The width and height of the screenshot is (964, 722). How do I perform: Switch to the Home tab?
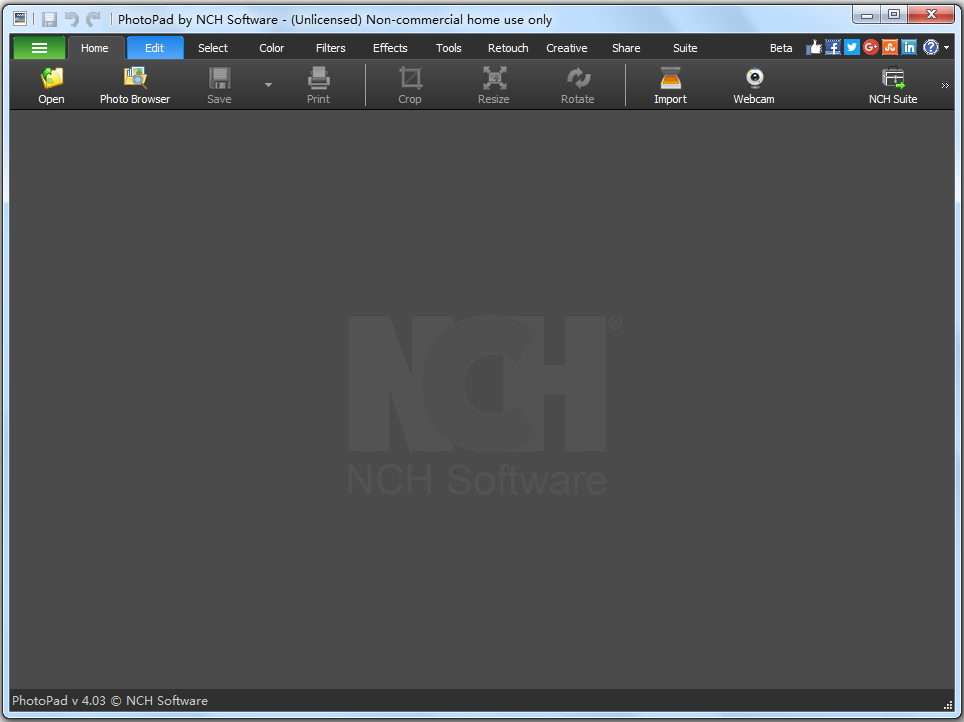(95, 48)
